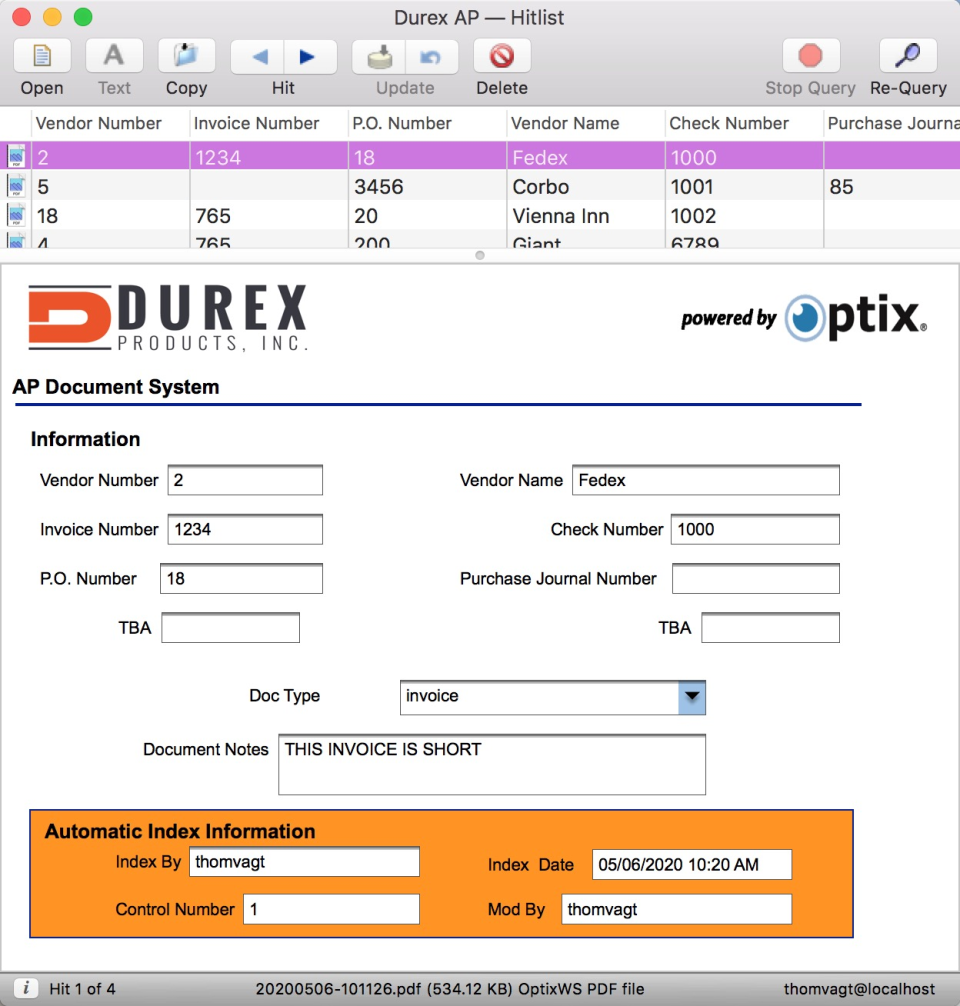Select the Text tool icon
960x1006 pixels.
114,56
